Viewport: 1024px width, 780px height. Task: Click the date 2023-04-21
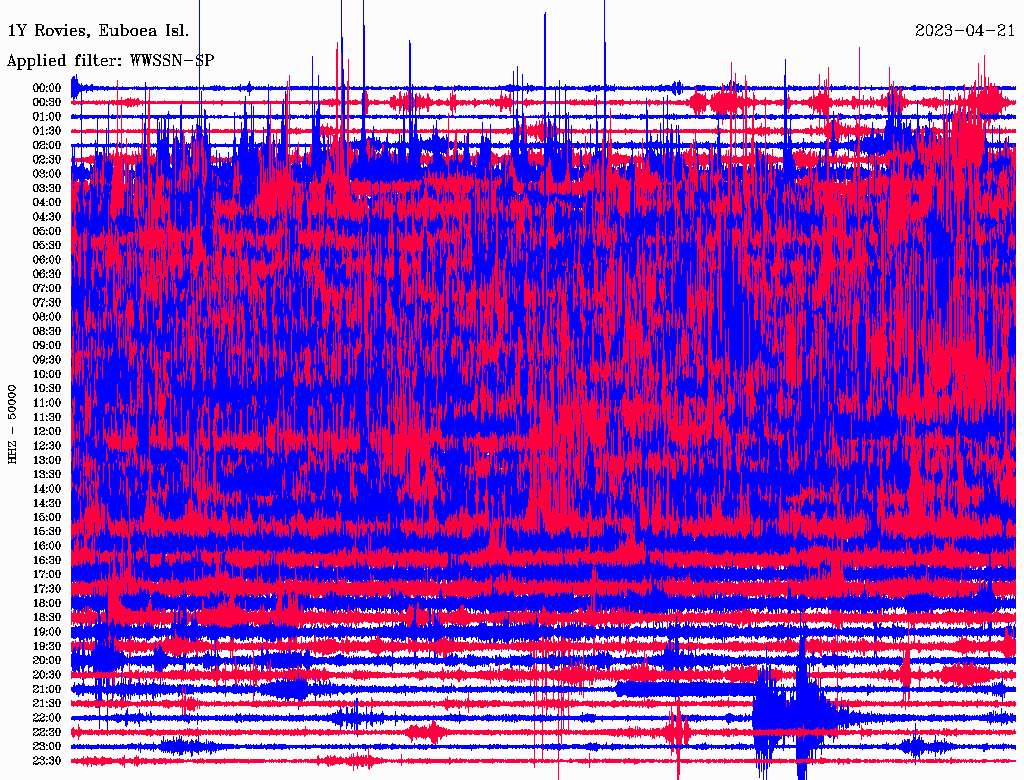965,31
